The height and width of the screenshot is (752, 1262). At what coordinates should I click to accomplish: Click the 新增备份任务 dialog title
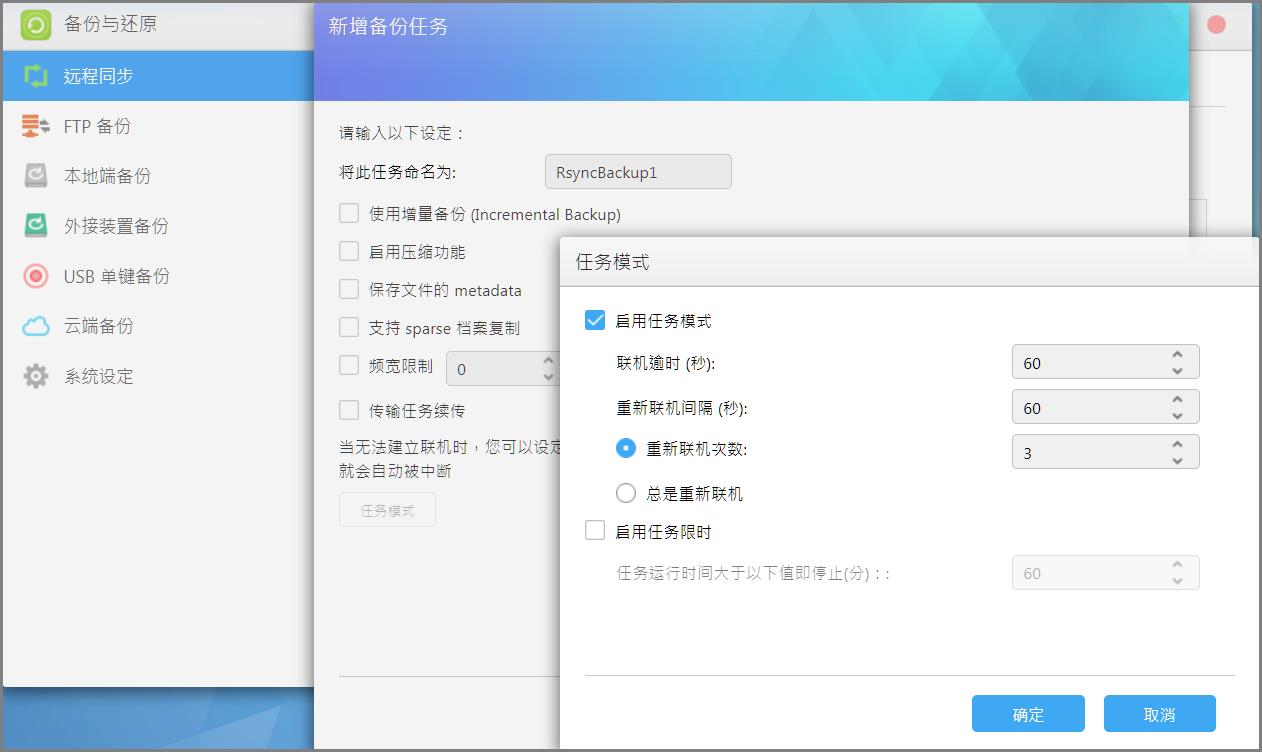[x=388, y=26]
